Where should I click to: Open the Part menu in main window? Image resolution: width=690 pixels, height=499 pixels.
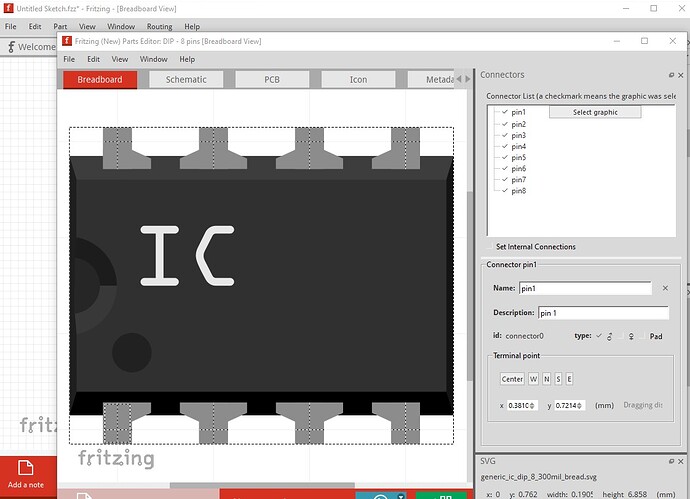pyautogui.click(x=60, y=26)
